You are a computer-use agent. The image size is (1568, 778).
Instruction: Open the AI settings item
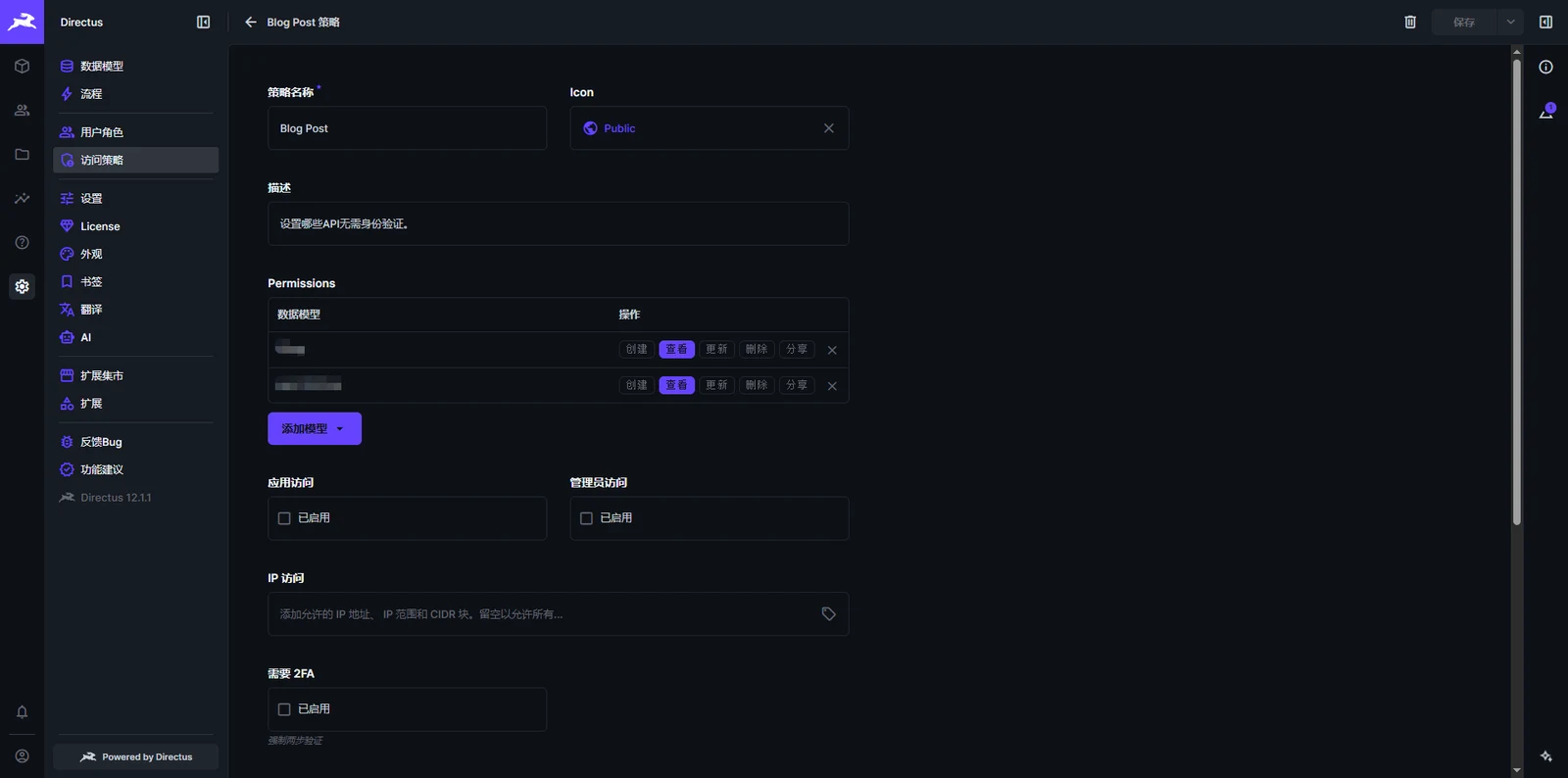point(135,337)
